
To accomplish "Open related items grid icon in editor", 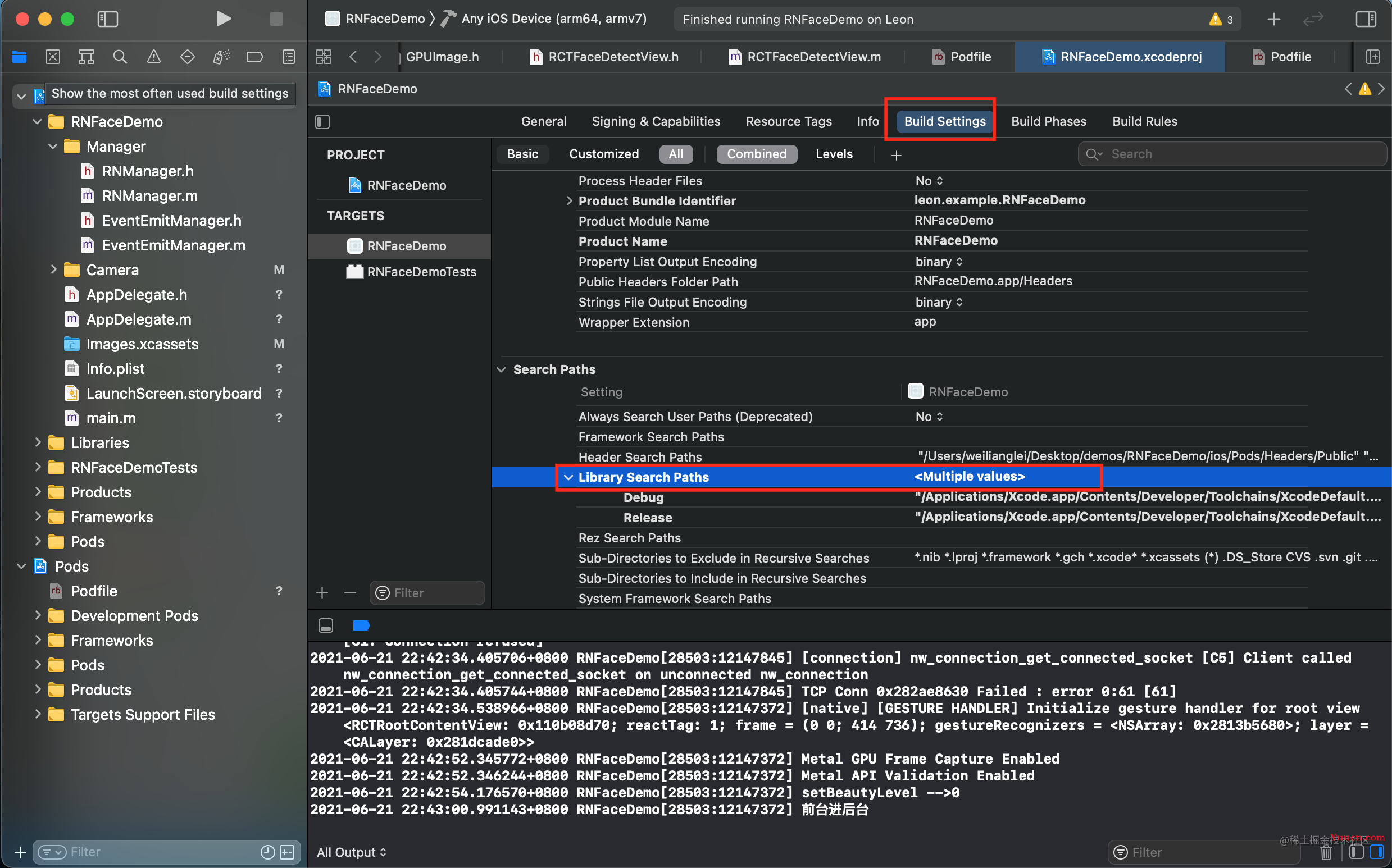I will point(324,57).
